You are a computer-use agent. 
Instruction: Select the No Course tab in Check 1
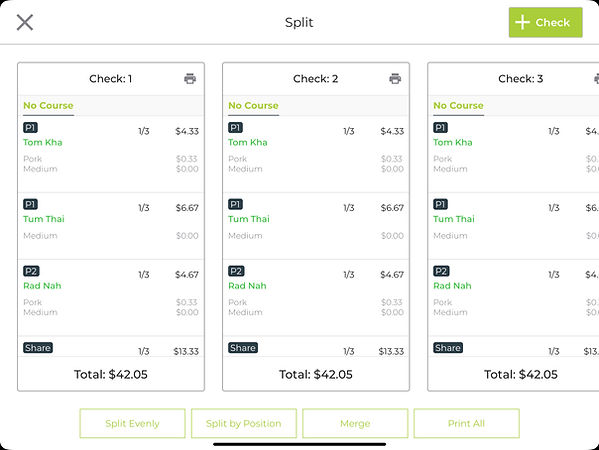click(x=48, y=106)
